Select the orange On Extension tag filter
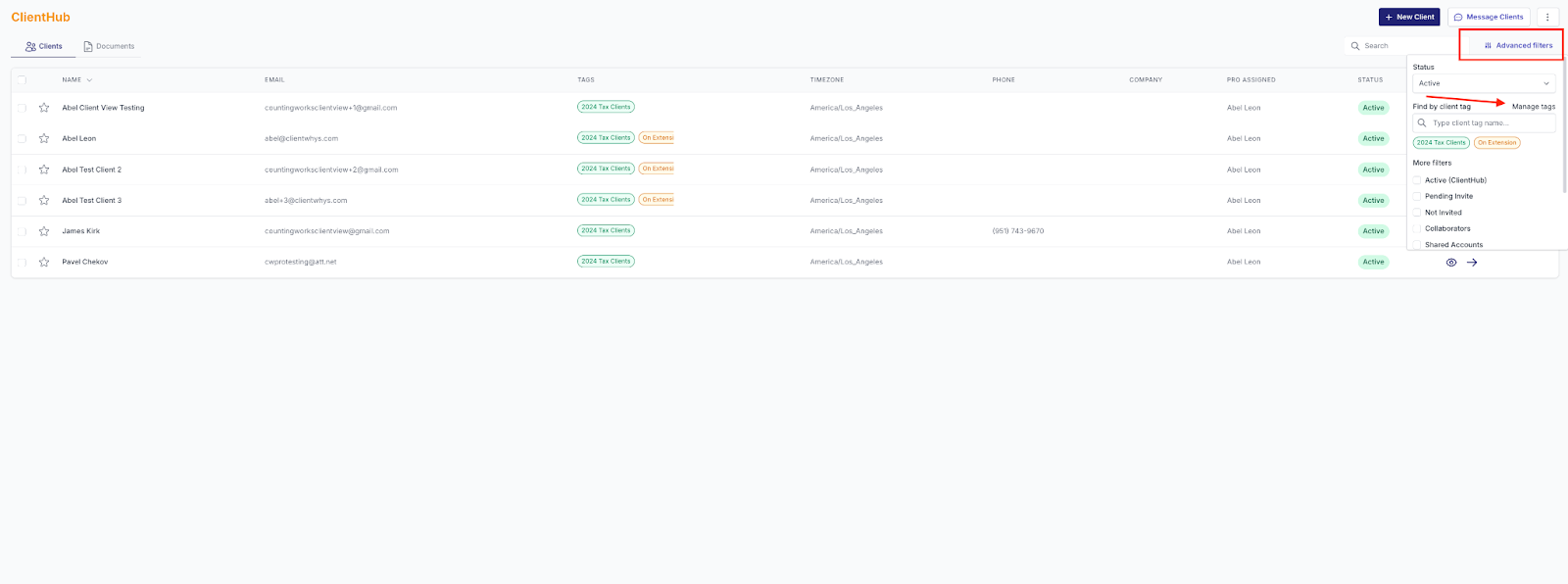 (x=1496, y=143)
